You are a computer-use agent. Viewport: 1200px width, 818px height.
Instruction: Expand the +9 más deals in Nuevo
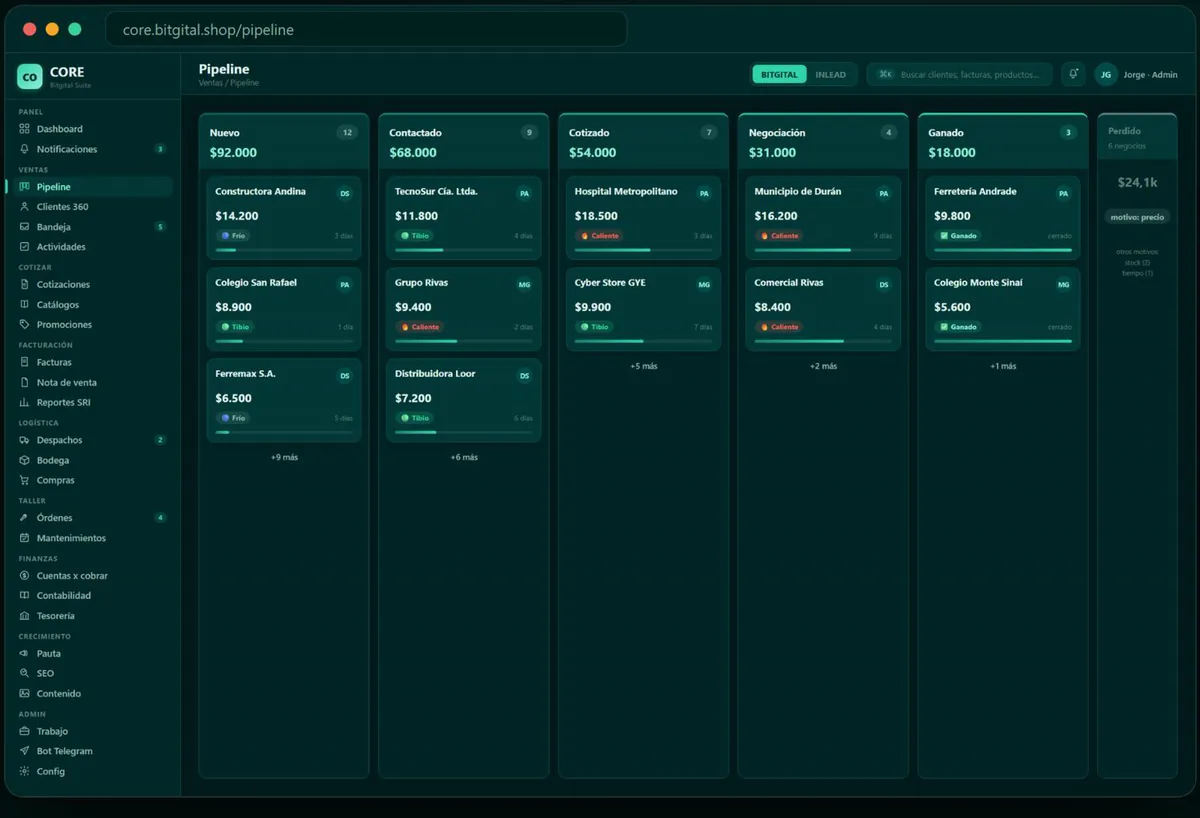pos(284,457)
